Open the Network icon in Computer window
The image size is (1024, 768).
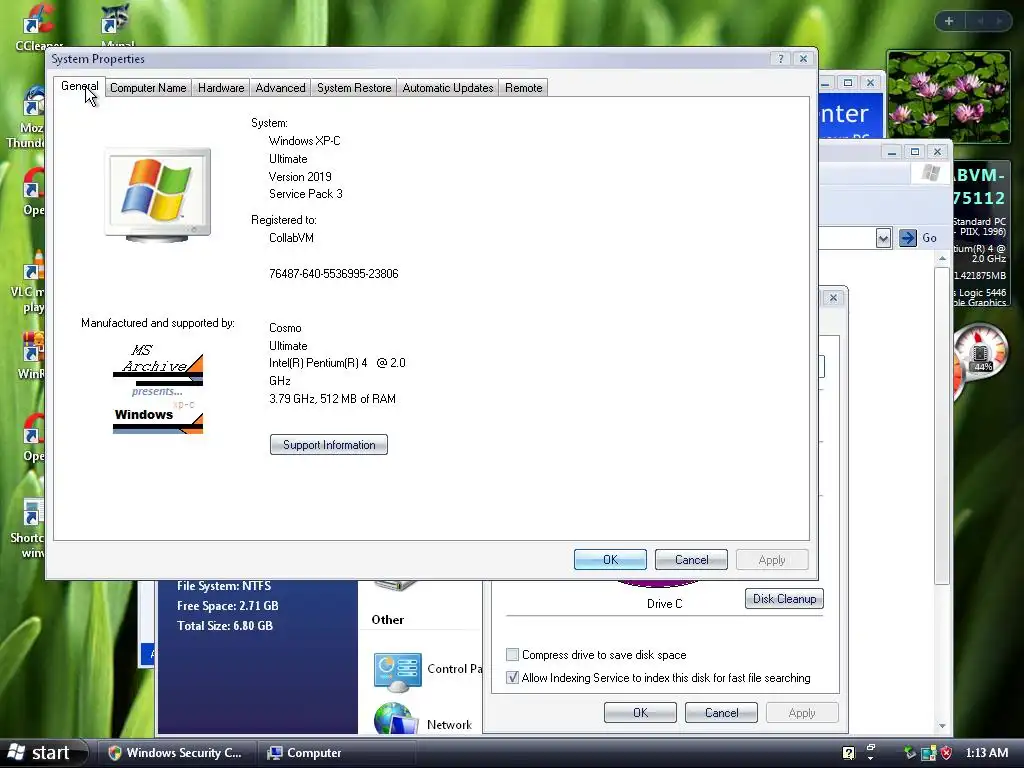(x=396, y=718)
